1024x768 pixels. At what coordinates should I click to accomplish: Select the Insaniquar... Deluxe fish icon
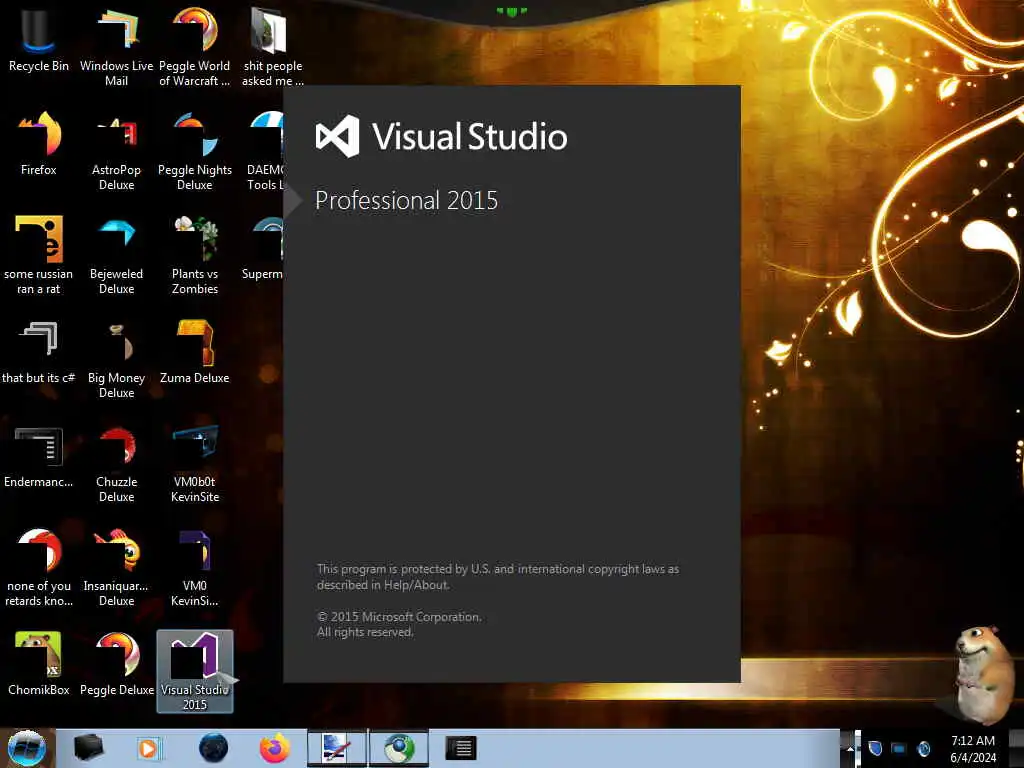click(116, 566)
